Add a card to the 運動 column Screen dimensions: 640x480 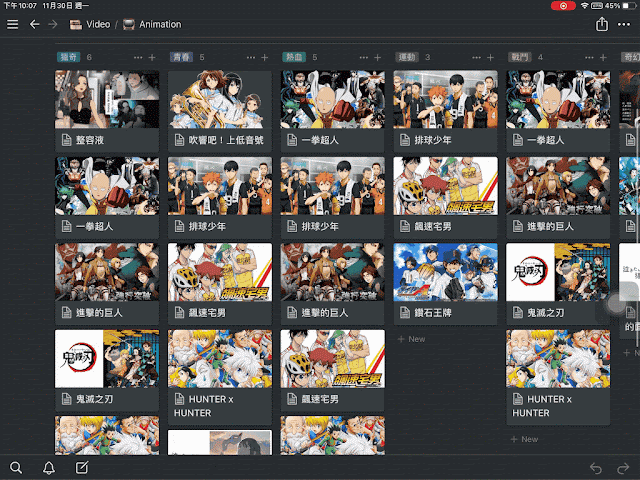point(490,58)
